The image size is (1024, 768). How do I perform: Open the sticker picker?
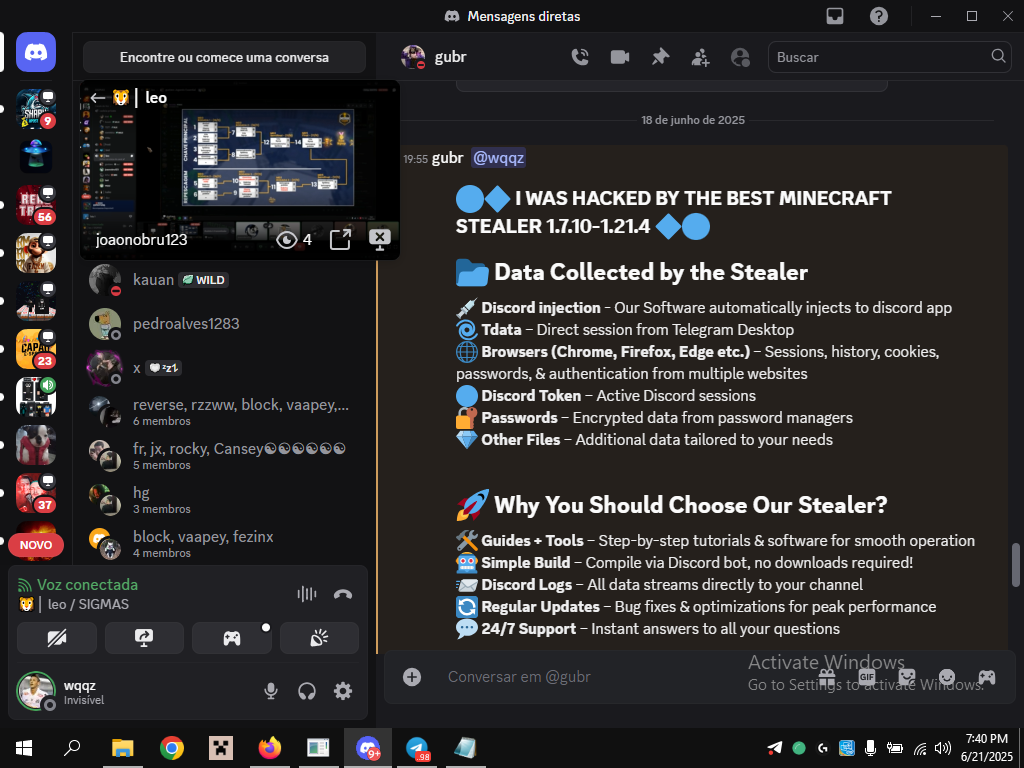[907, 677]
